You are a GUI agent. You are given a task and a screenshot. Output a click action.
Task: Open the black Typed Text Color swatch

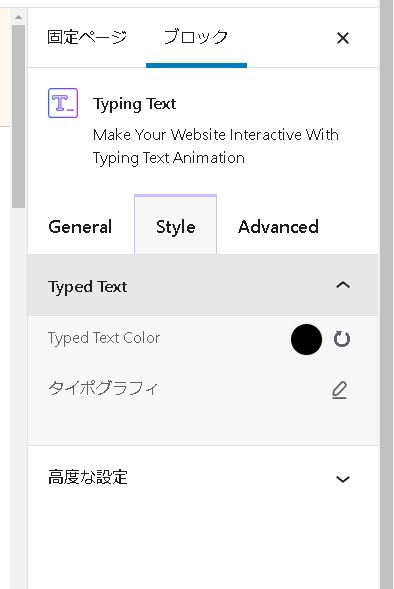(306, 339)
